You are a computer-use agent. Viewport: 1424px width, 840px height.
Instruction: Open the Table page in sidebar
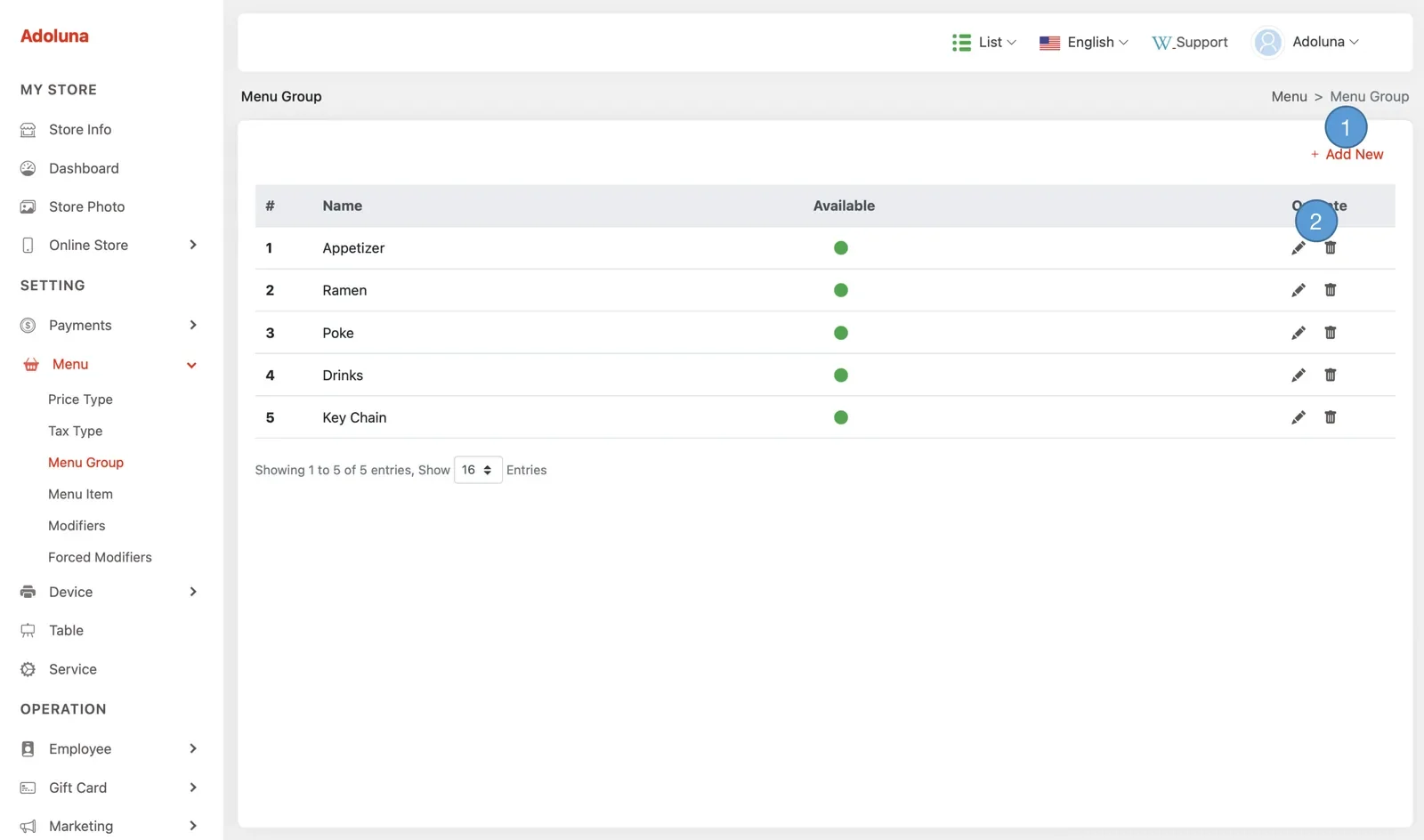66,630
